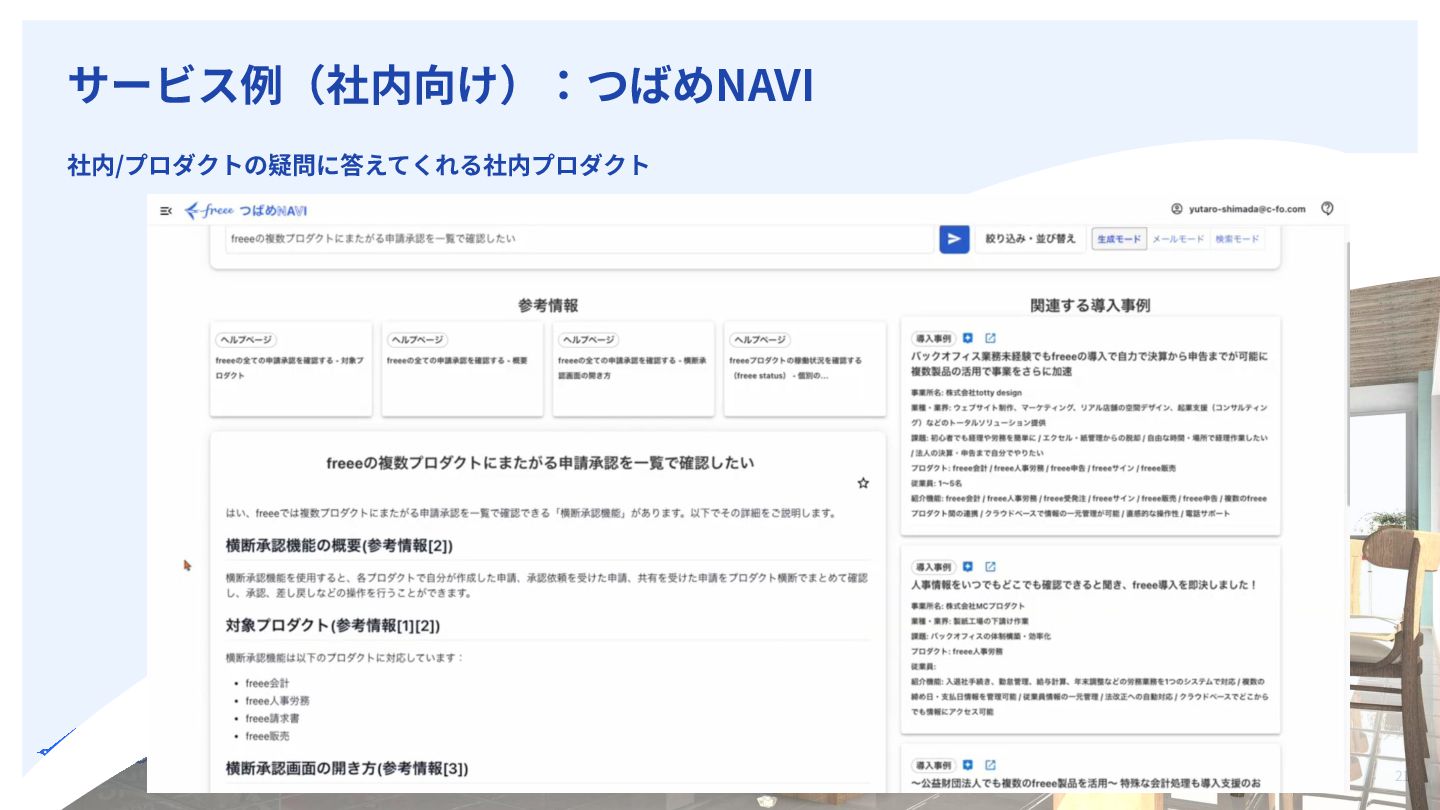Open help card 申請承認を確認する - 概要
Screen dimensions: 1440x810
(x=462, y=368)
